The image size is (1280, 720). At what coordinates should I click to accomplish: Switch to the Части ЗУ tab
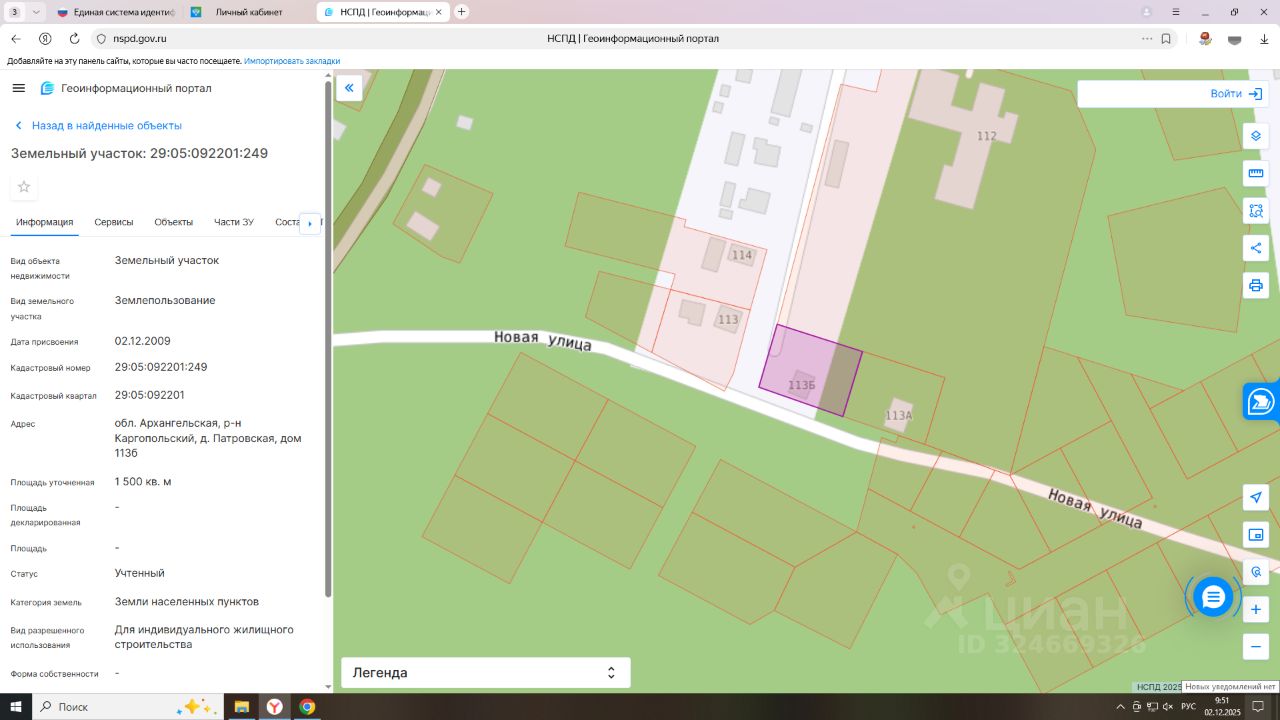[233, 222]
